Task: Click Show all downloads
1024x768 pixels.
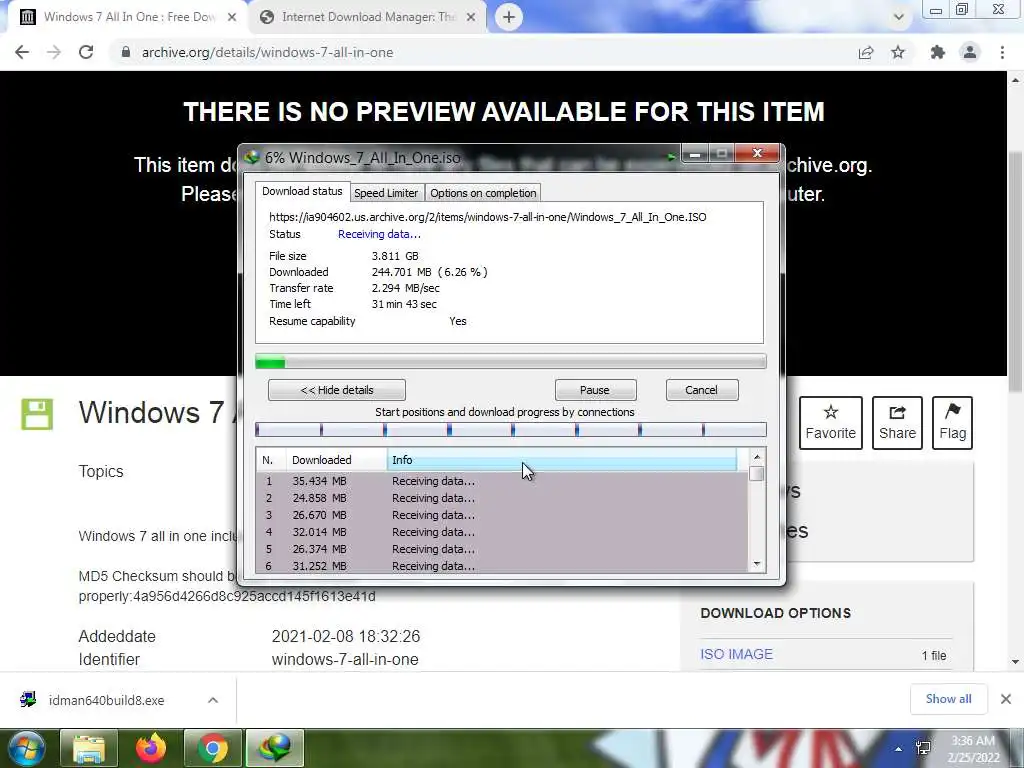Action: tap(948, 699)
